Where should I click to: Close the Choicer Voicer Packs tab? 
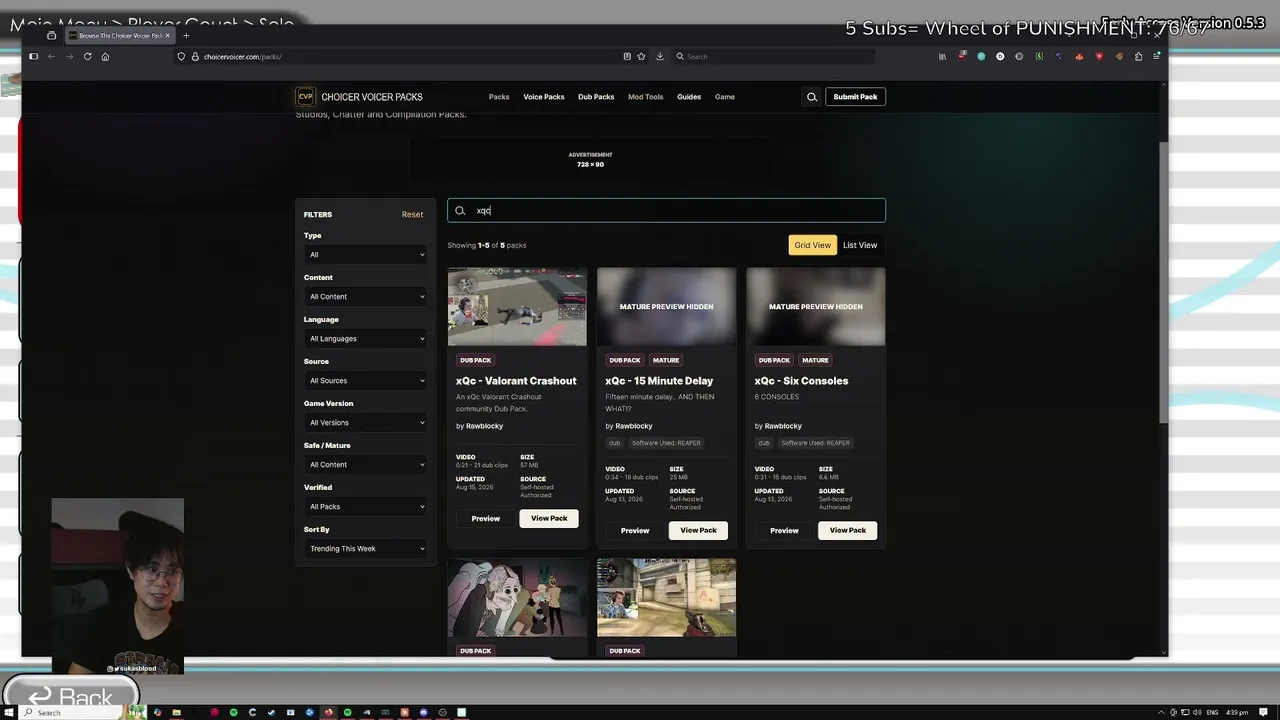pos(168,36)
